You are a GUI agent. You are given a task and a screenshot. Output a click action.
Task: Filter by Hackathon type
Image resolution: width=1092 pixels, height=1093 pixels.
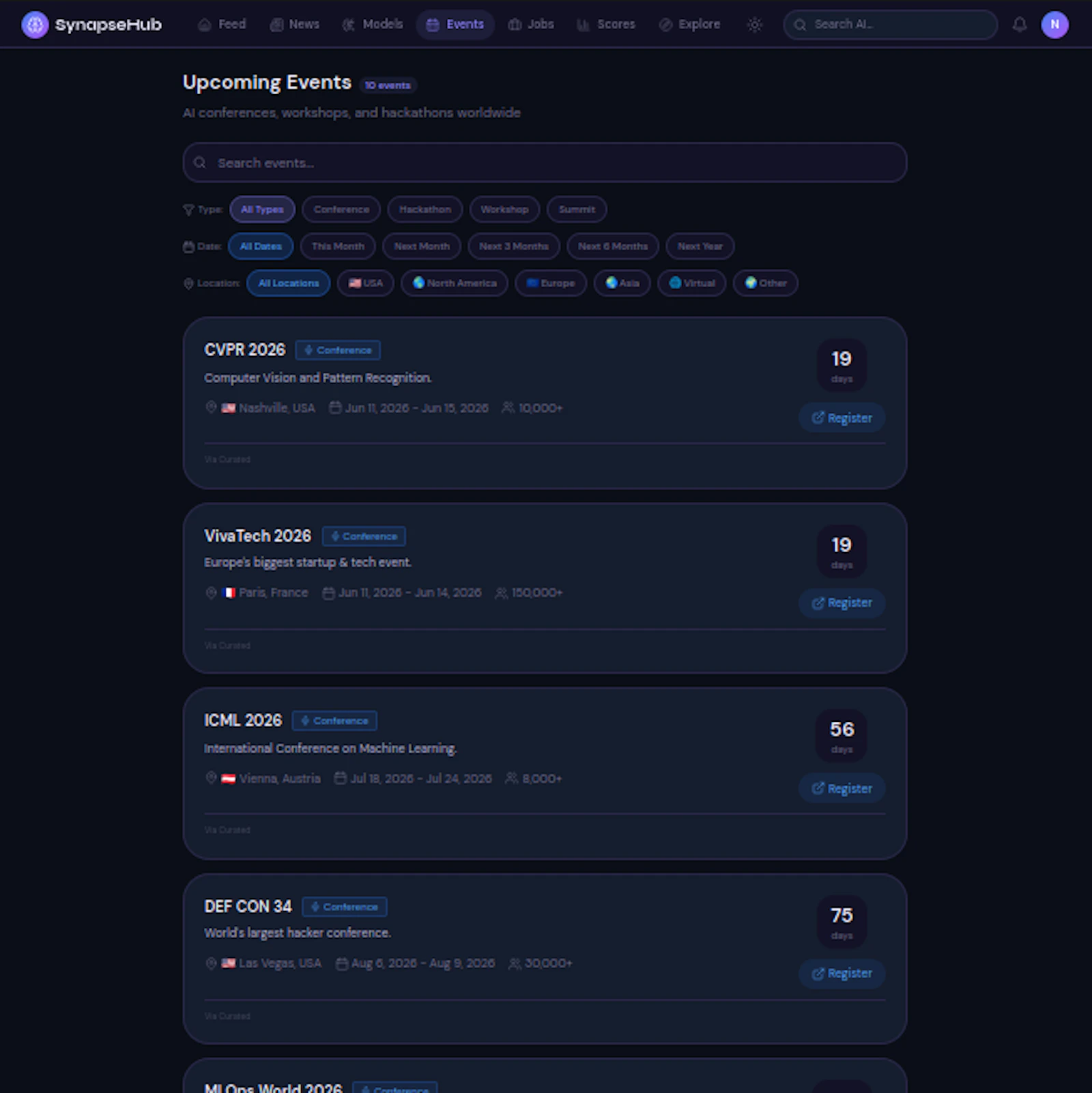pyautogui.click(x=425, y=209)
